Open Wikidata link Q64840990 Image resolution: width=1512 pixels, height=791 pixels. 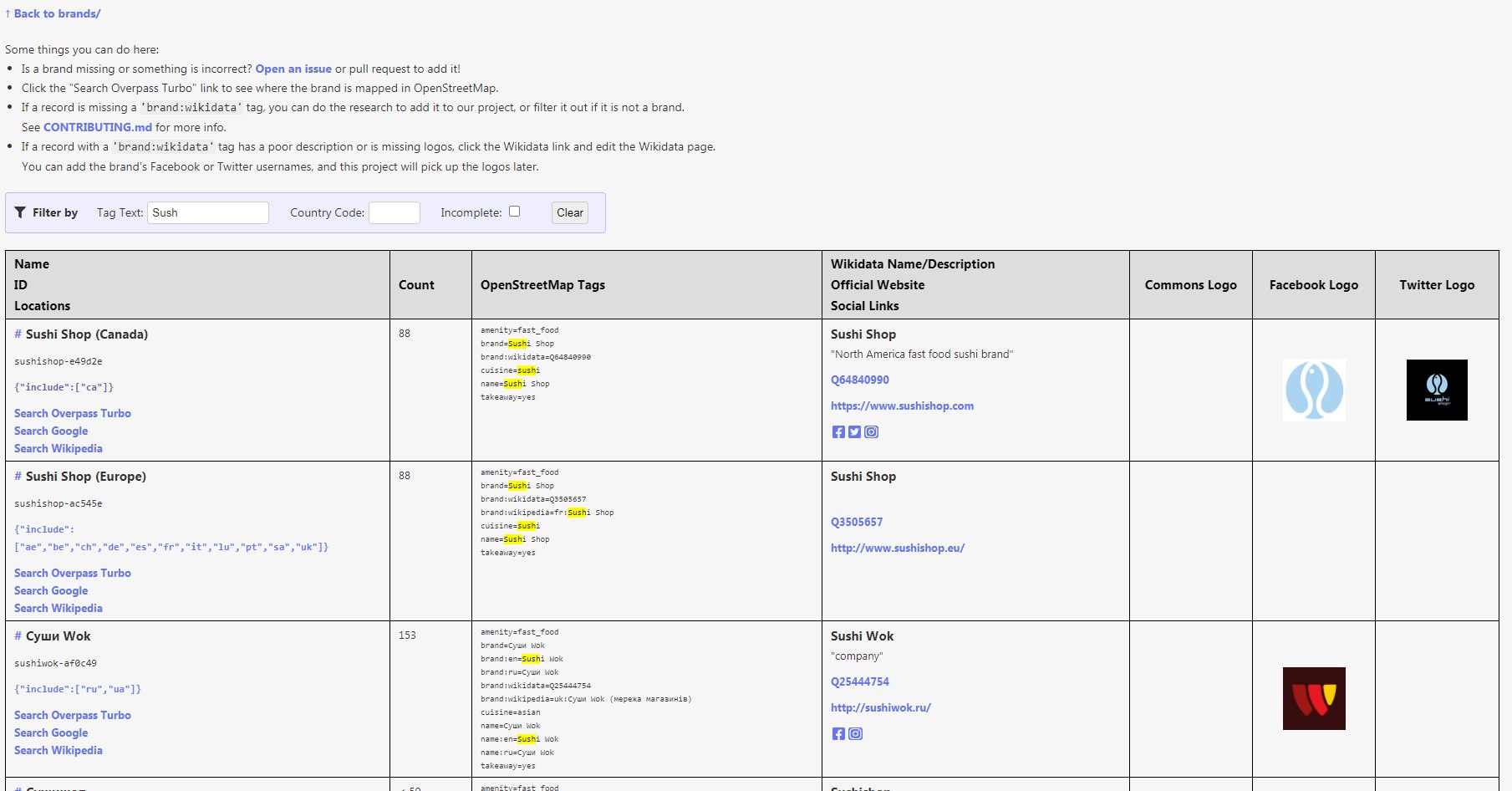[x=860, y=380]
